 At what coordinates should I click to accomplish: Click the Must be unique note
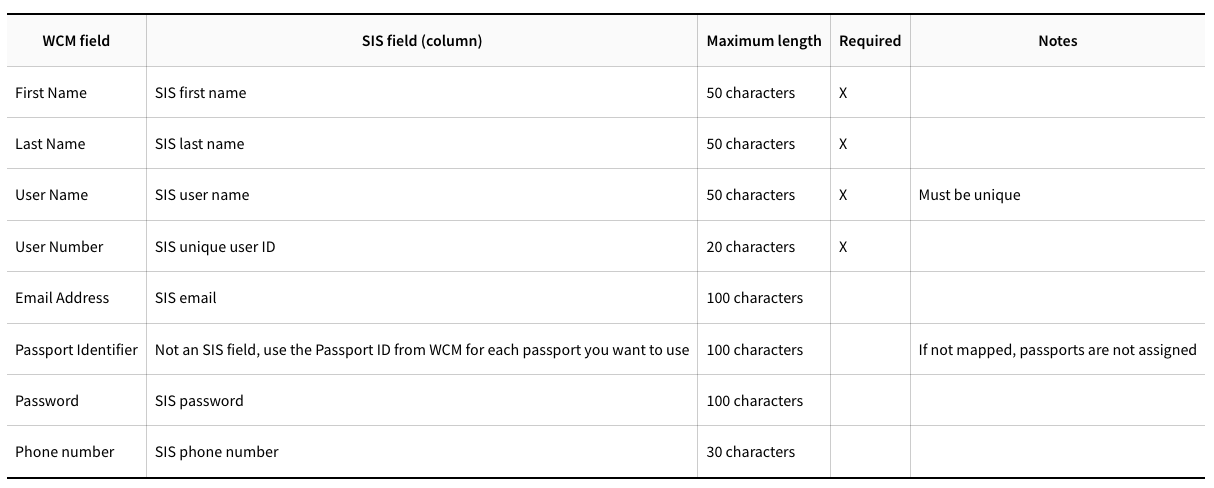coord(970,195)
